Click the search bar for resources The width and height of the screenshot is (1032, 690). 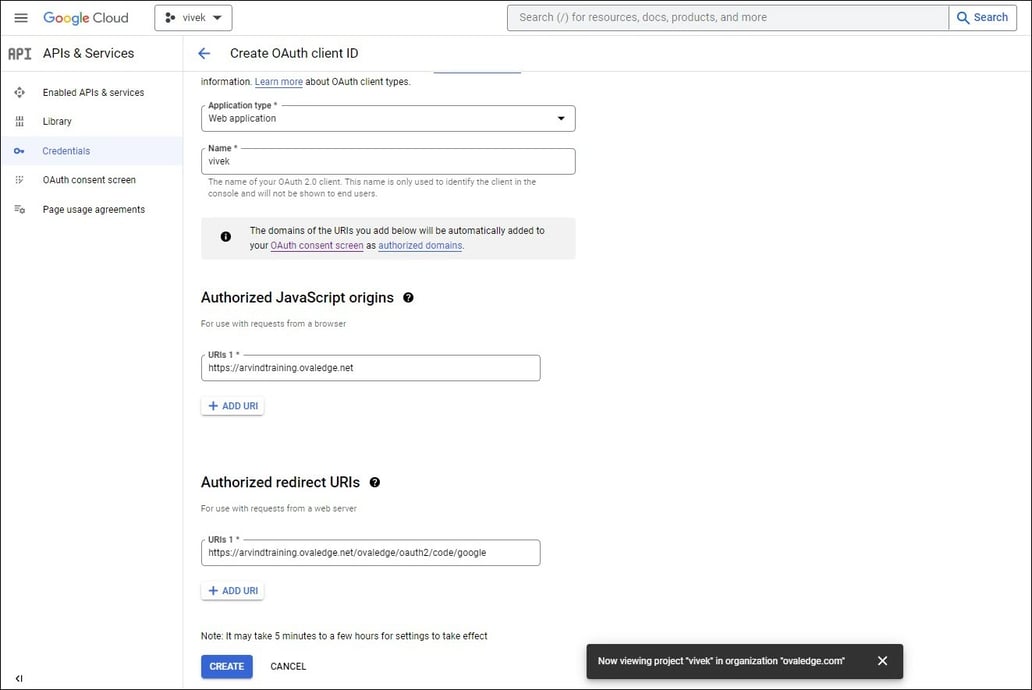pos(728,18)
